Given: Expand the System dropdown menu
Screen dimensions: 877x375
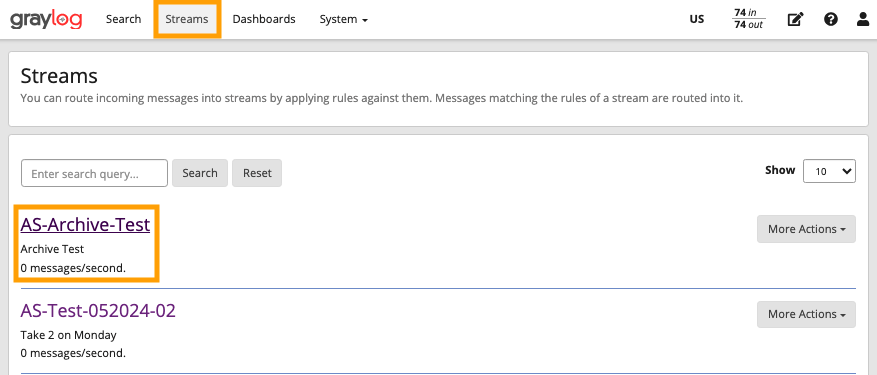Looking at the screenshot, I should [343, 19].
